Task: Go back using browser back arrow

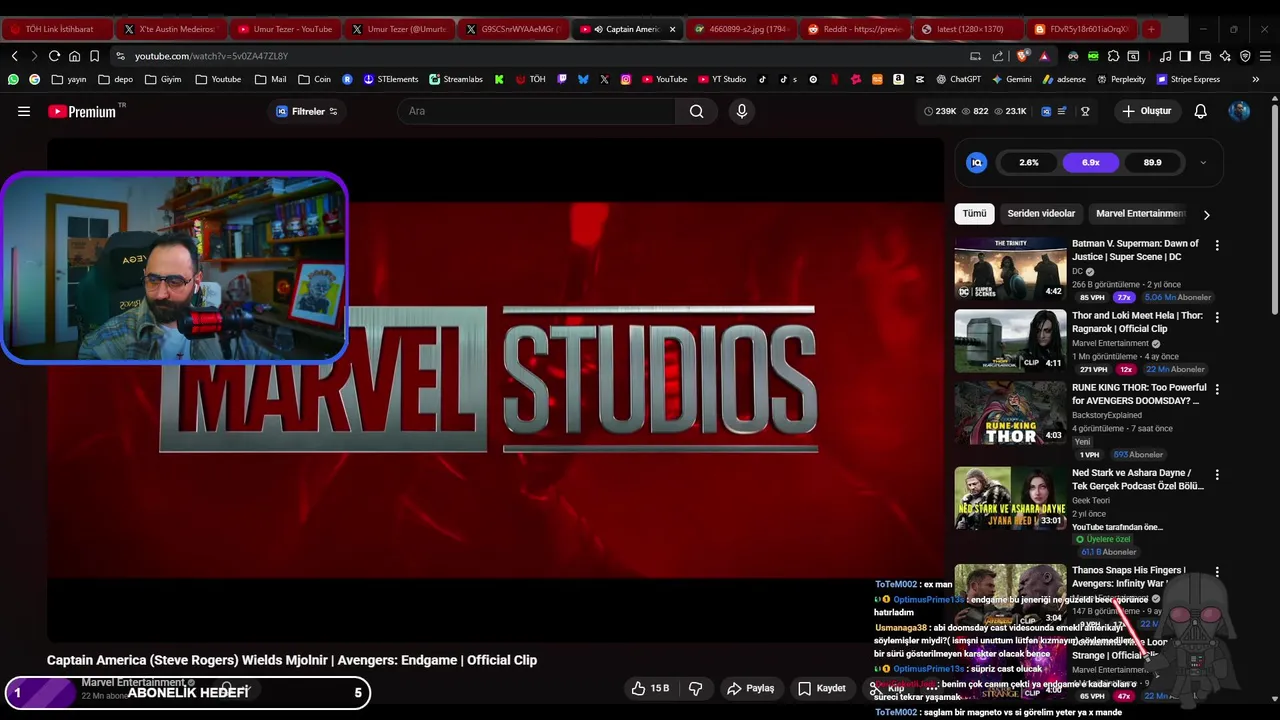Action: tap(14, 56)
